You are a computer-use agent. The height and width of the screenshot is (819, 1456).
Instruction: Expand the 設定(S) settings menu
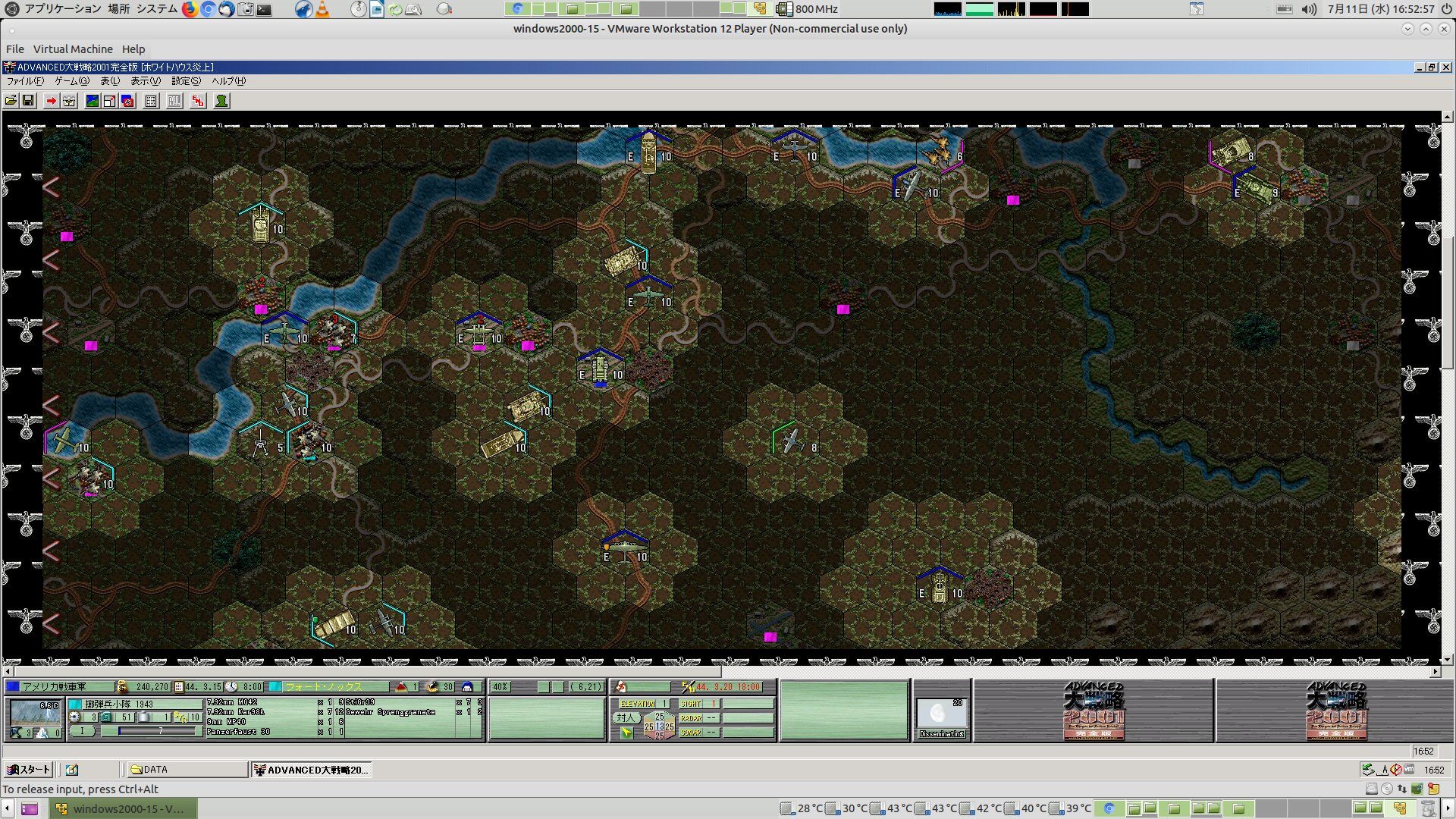(186, 81)
